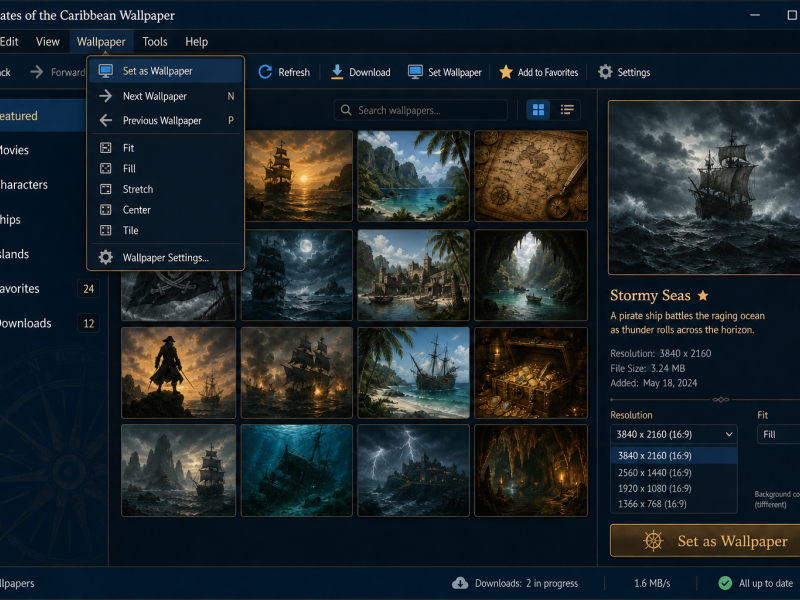Choose Stretch from the Wallpaper menu
The height and width of the screenshot is (600, 800).
pyautogui.click(x=165, y=189)
